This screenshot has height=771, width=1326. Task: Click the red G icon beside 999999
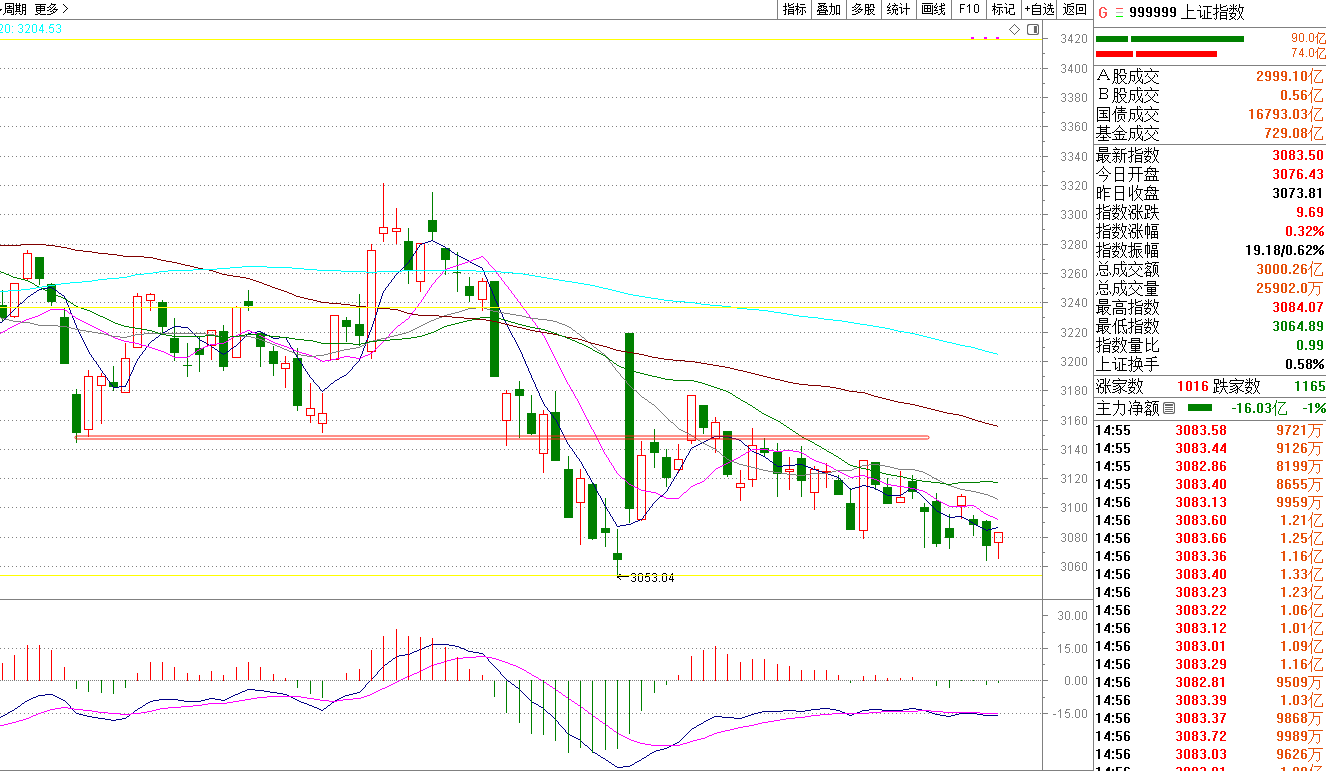[1103, 13]
